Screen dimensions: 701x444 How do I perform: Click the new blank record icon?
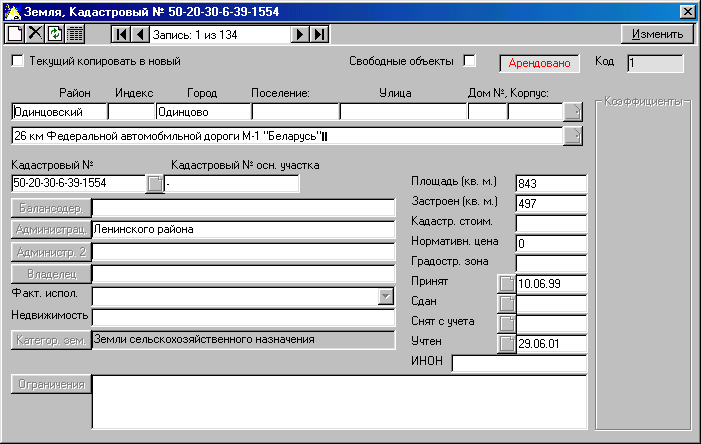(x=14, y=34)
